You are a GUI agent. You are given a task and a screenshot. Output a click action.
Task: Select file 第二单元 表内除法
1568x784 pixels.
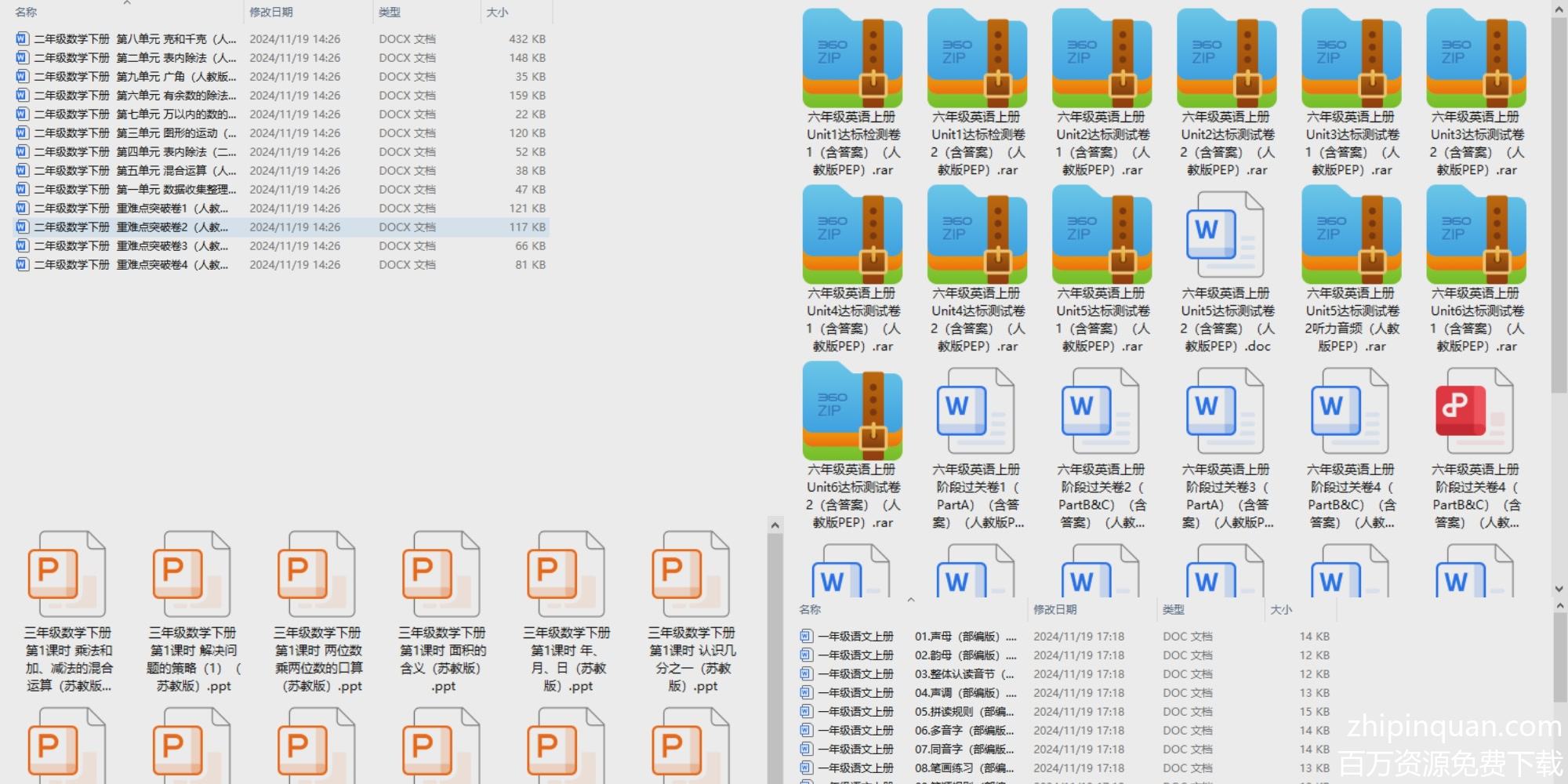pyautogui.click(x=282, y=57)
